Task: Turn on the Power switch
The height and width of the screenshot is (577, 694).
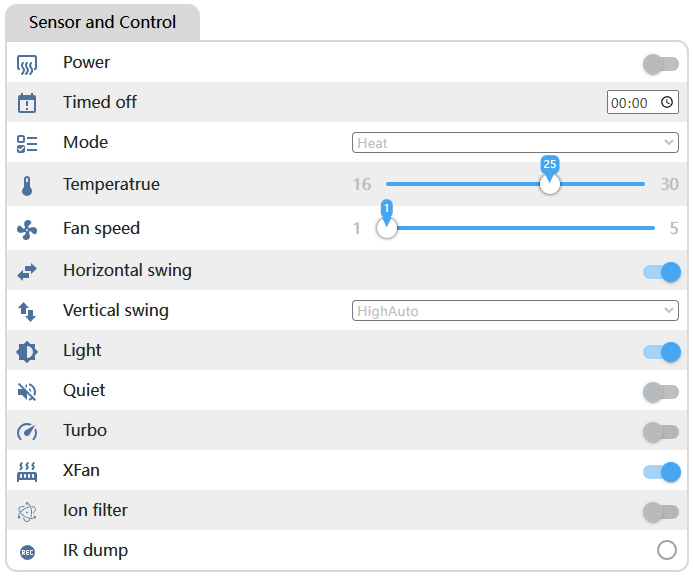Action: [661, 64]
